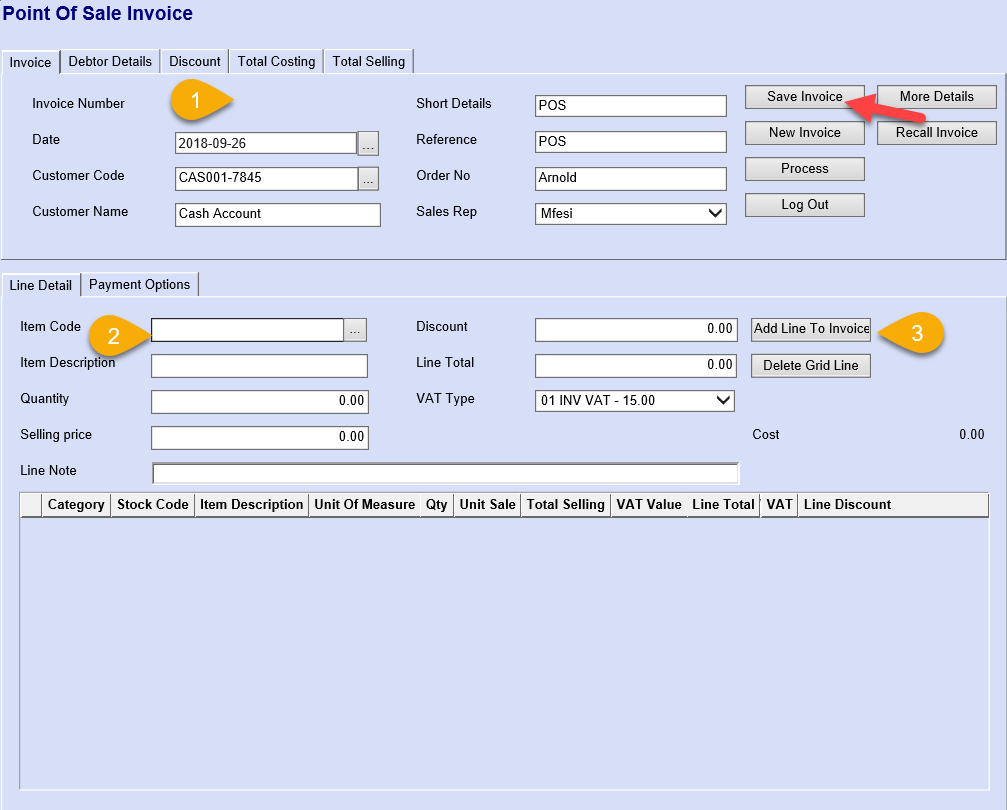
Task: Click Add Line To Invoice
Action: [811, 329]
